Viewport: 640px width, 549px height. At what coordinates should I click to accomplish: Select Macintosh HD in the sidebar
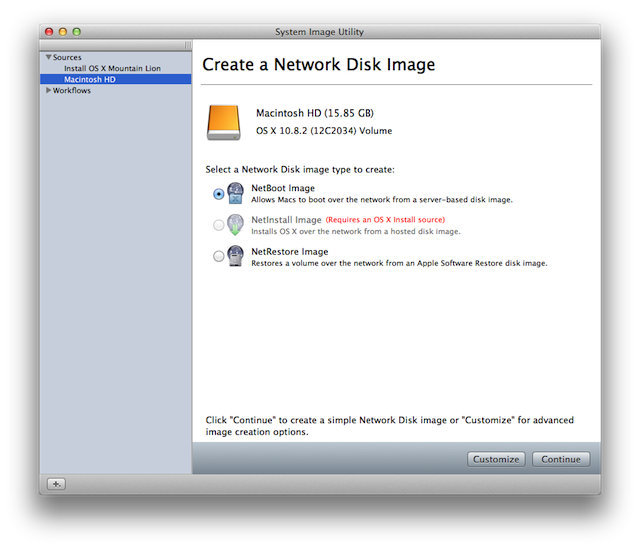91,80
